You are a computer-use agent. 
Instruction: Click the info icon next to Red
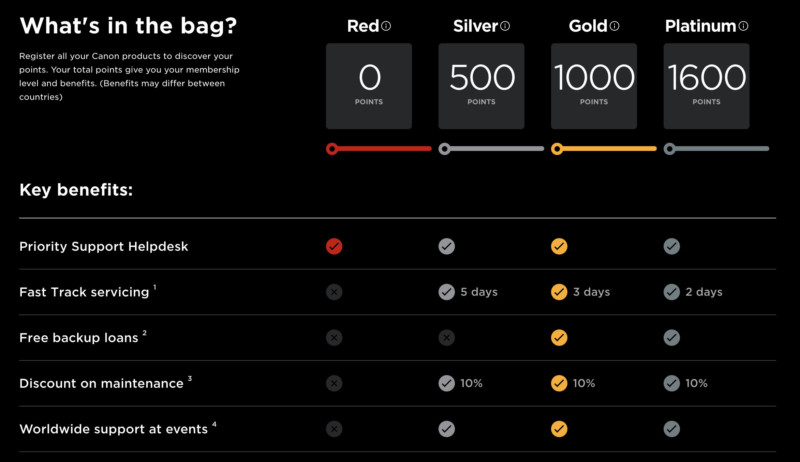click(386, 26)
